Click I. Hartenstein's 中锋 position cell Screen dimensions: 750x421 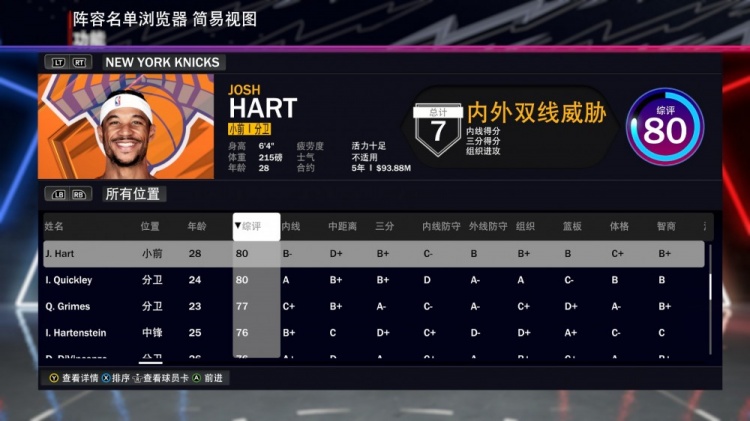tap(152, 332)
